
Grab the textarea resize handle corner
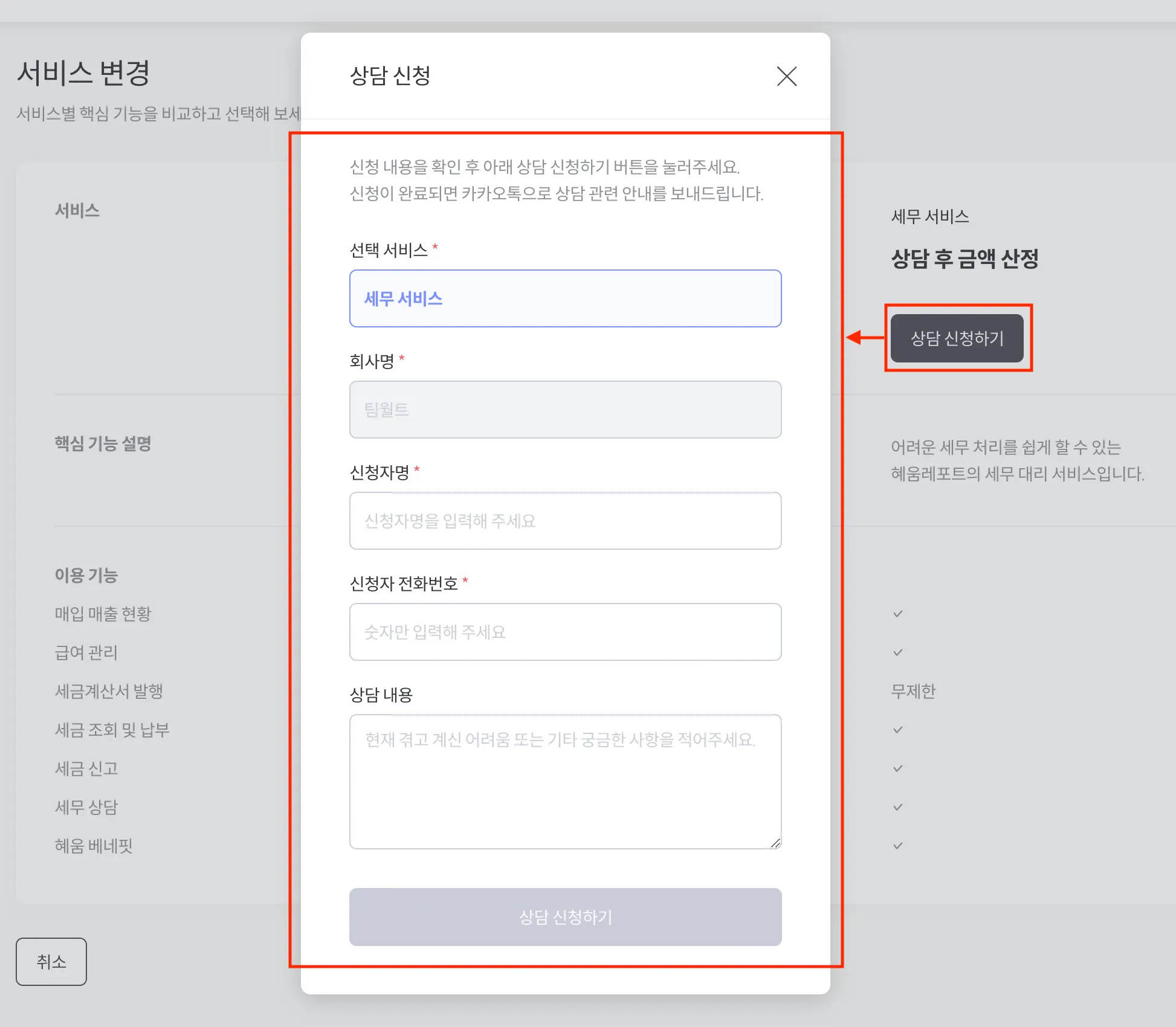pos(775,843)
